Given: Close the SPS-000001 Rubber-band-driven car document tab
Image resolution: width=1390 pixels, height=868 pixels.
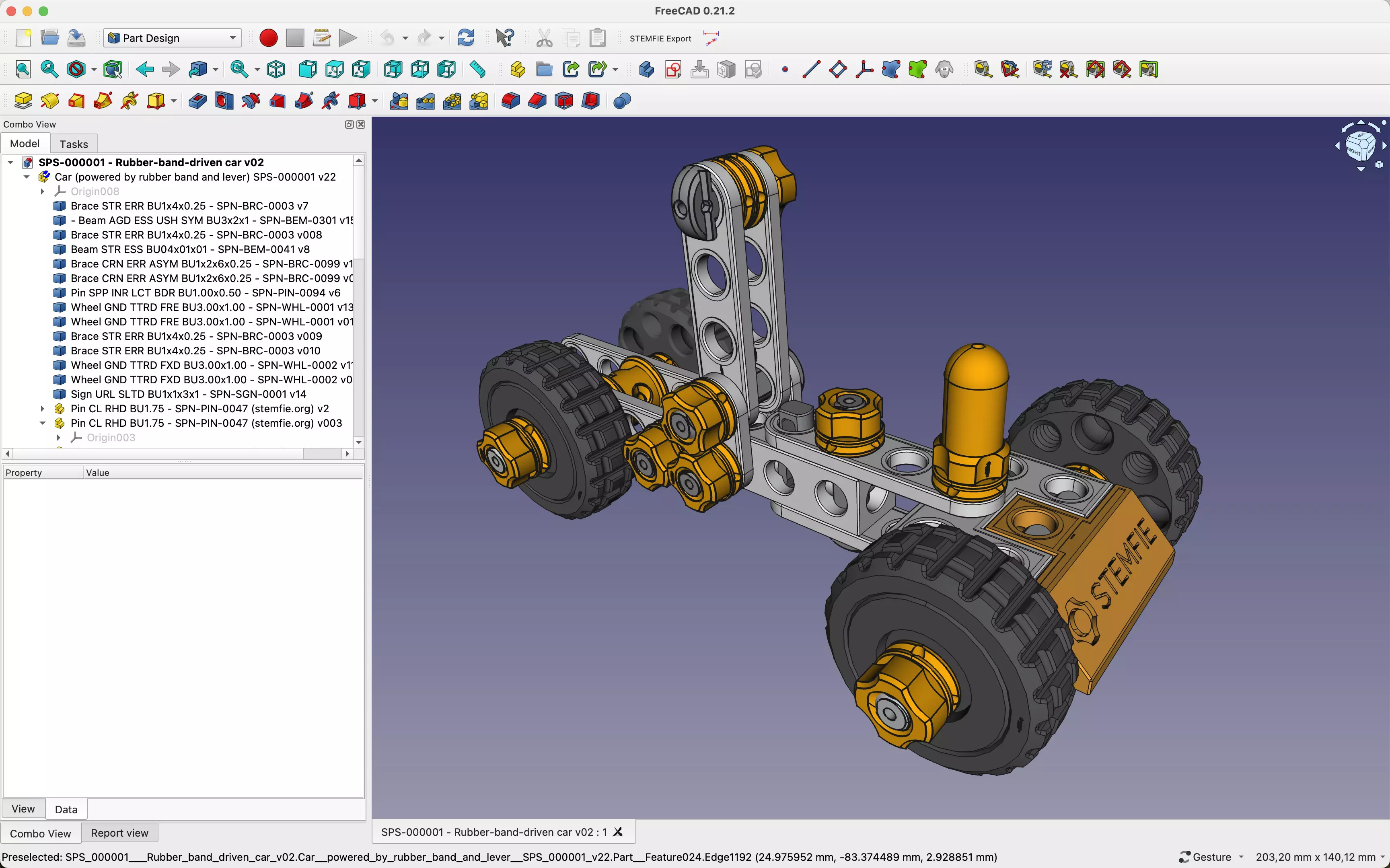Looking at the screenshot, I should pos(618,831).
